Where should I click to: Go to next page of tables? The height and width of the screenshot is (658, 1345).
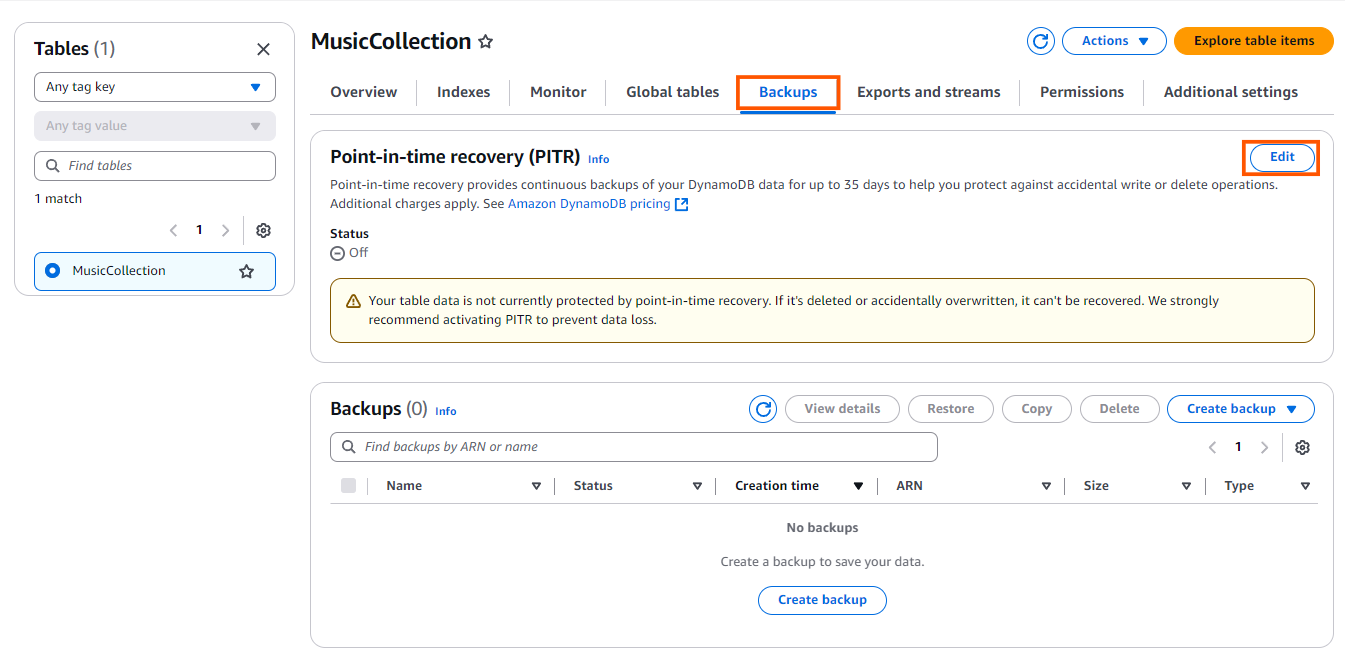[225, 230]
